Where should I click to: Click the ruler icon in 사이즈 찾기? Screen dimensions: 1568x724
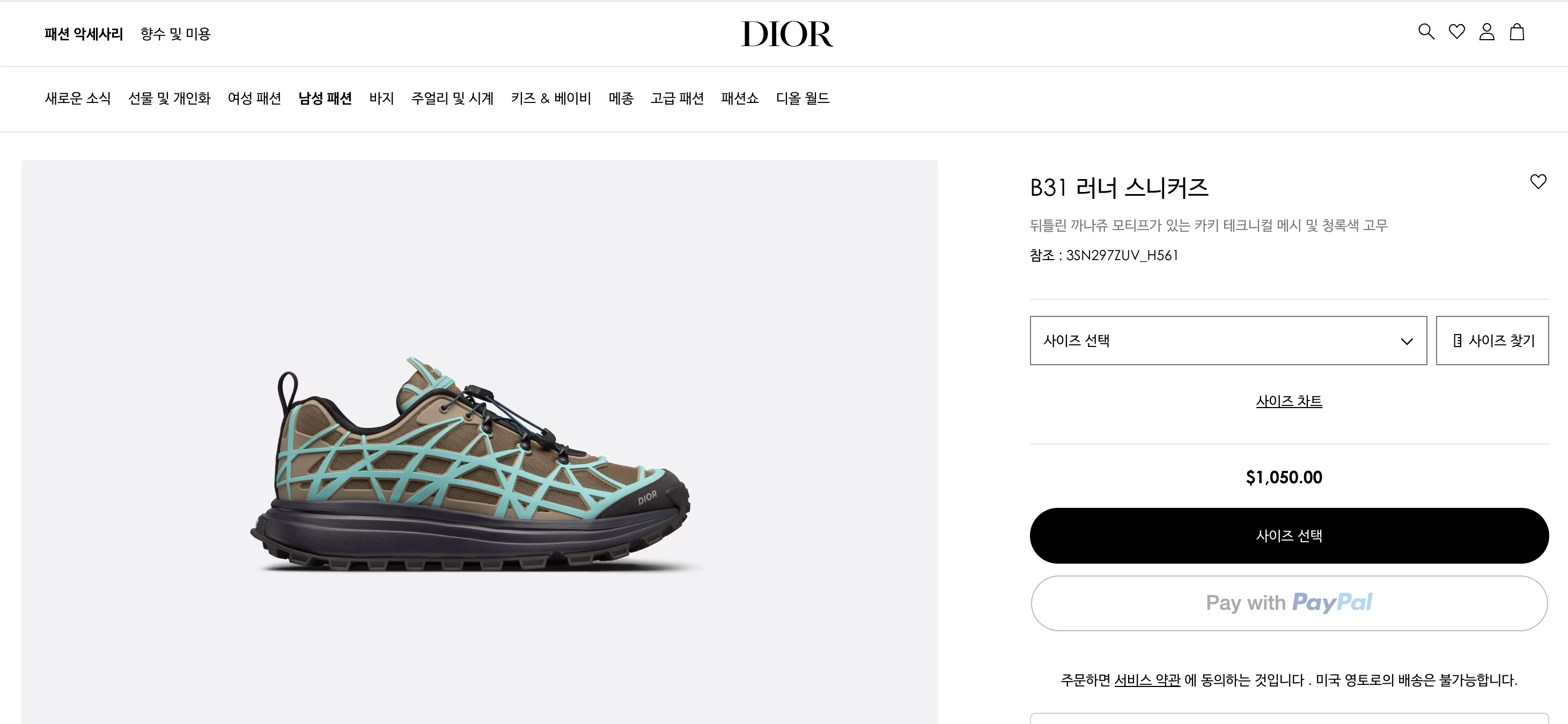(1457, 341)
